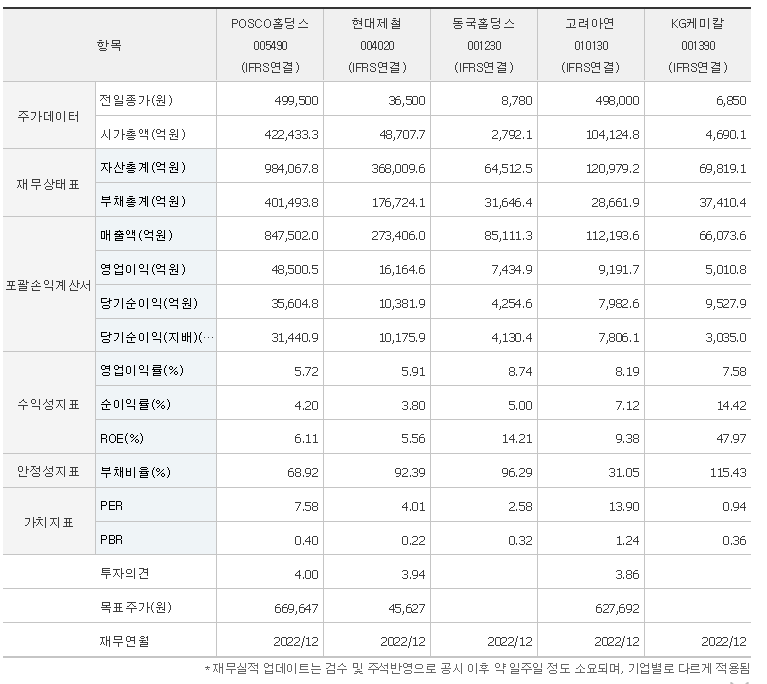Viewport: 767px width, 684px height.
Task: Select target price 627,692
Action: [617, 609]
